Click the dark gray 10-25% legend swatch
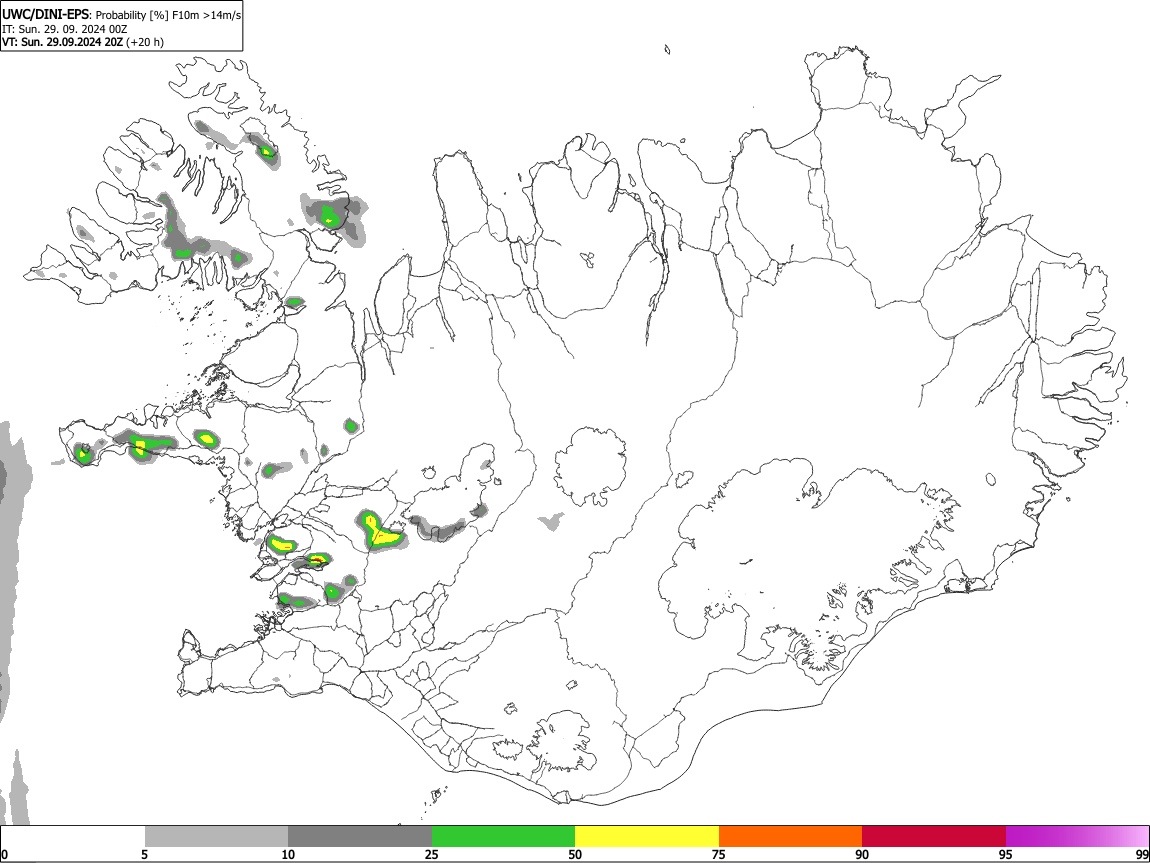 [360, 836]
